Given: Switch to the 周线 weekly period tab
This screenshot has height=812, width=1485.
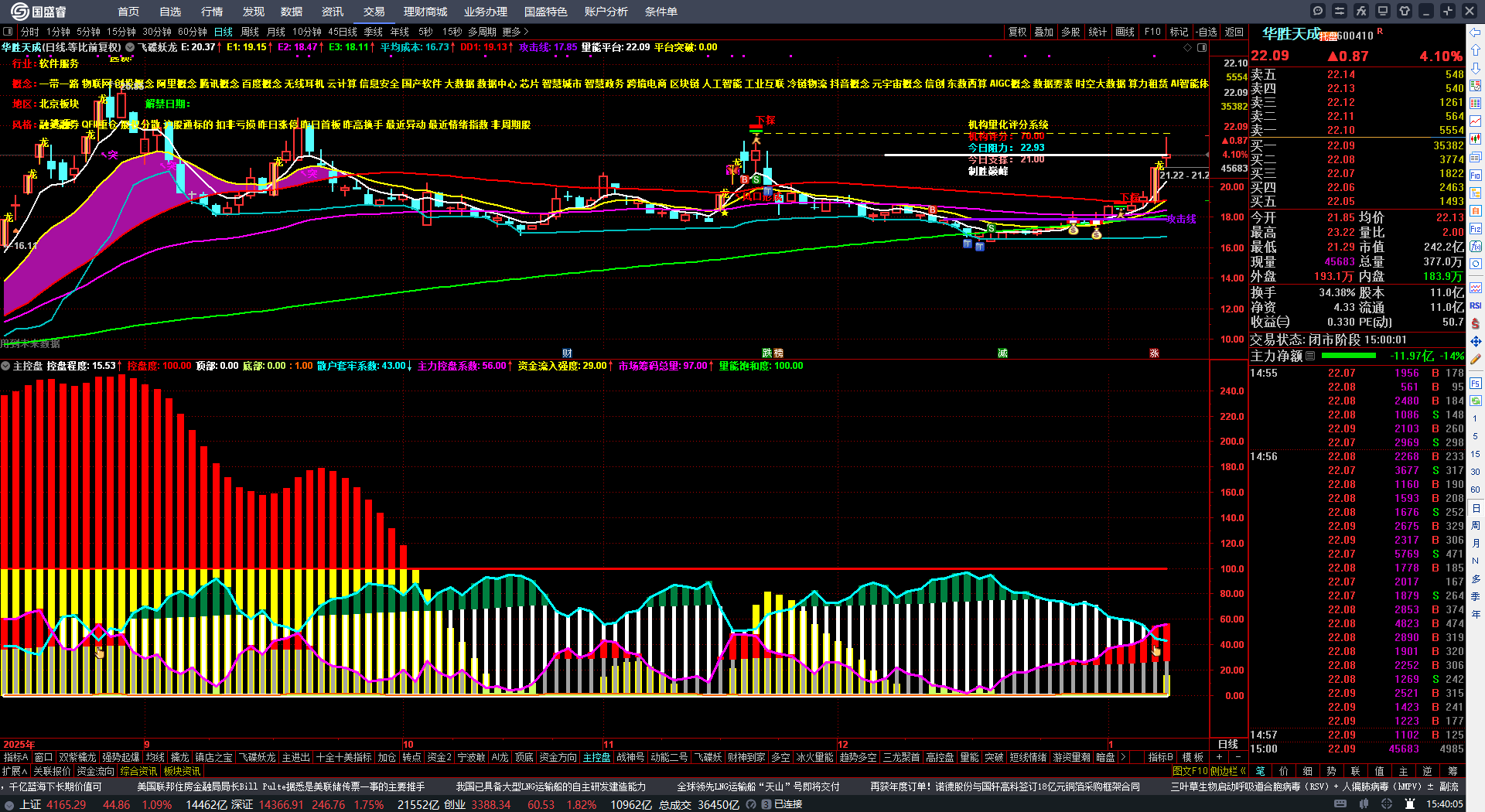Looking at the screenshot, I should click(250, 32).
